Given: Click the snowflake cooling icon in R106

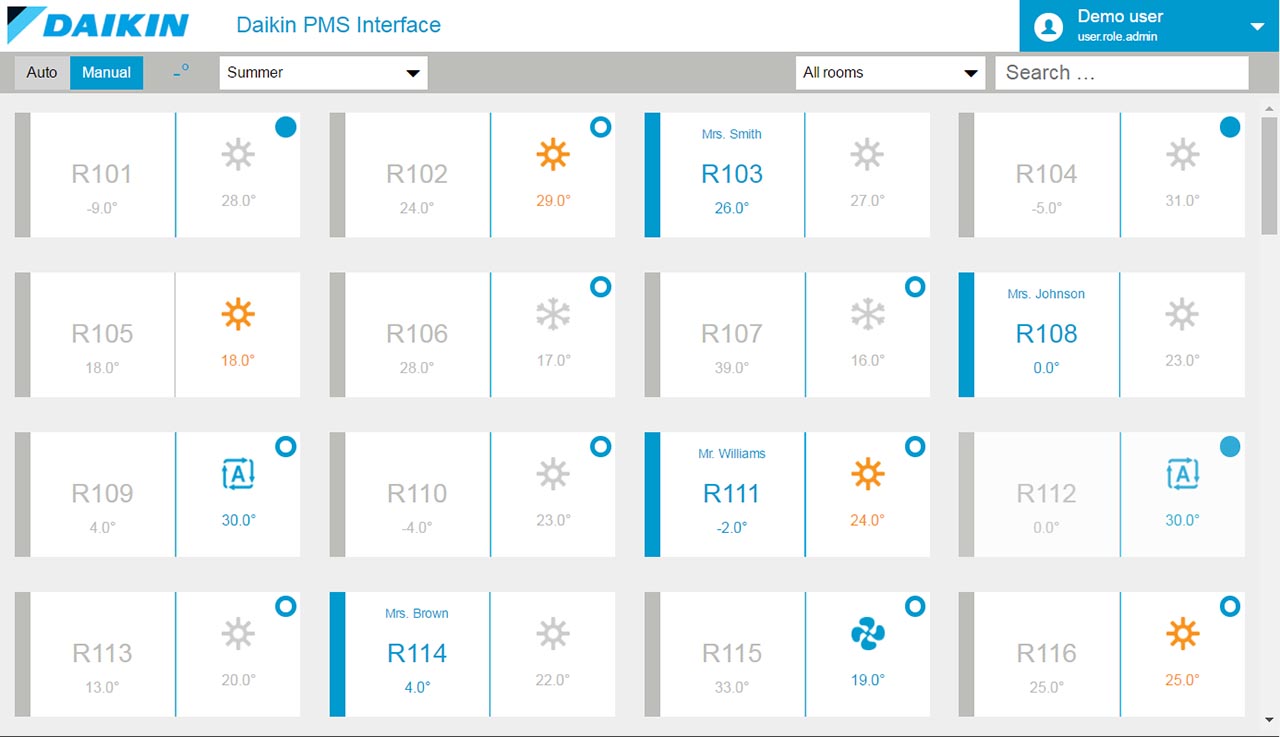Looking at the screenshot, I should click(552, 315).
